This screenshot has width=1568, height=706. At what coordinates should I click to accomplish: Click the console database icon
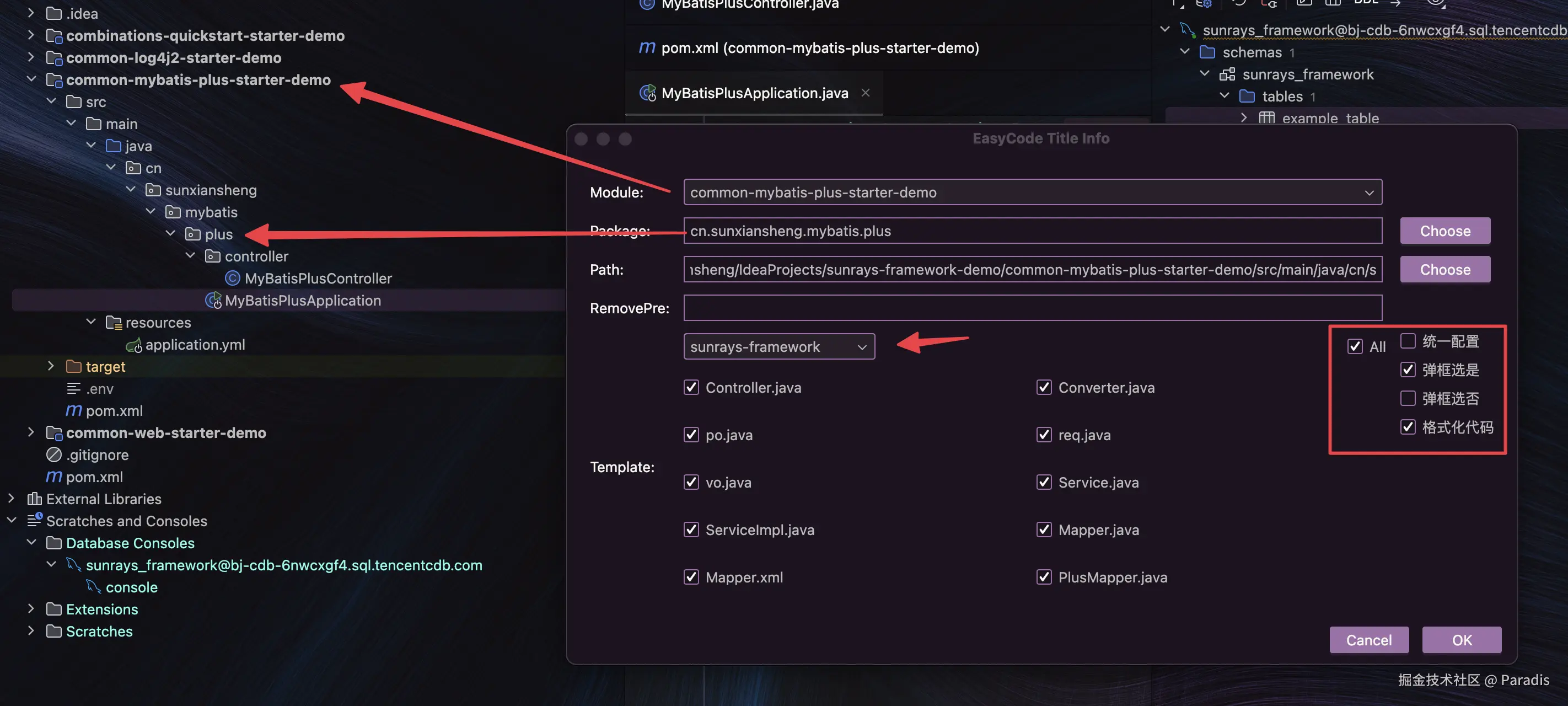click(x=93, y=587)
